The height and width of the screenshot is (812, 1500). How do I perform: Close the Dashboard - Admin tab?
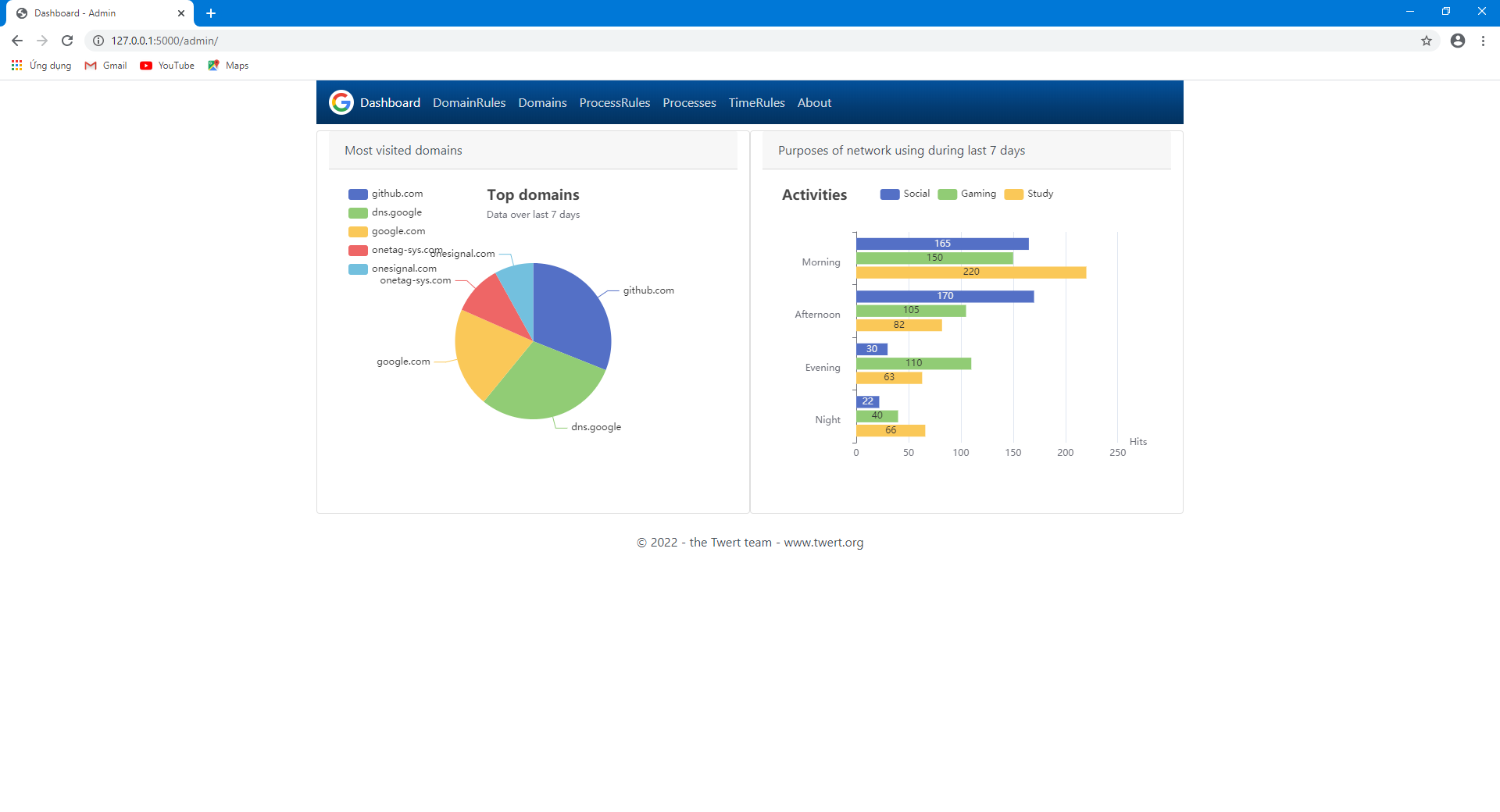click(x=181, y=13)
